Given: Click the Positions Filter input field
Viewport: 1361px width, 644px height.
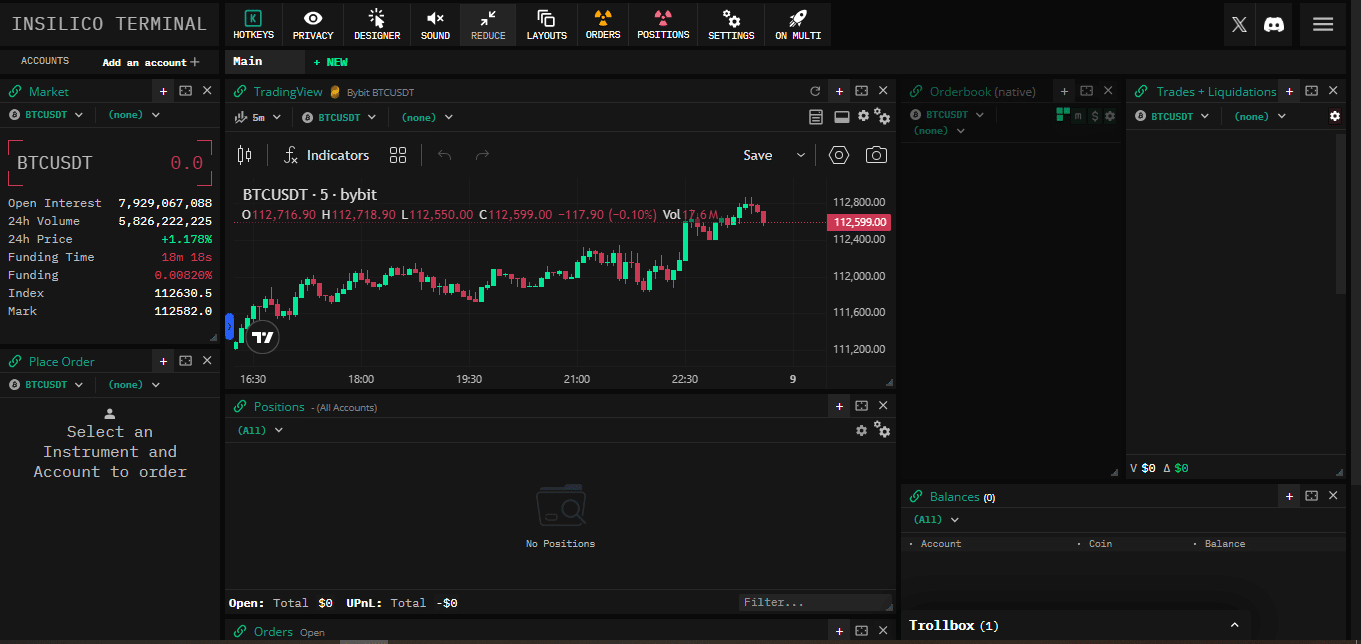Looking at the screenshot, I should 815,603.
